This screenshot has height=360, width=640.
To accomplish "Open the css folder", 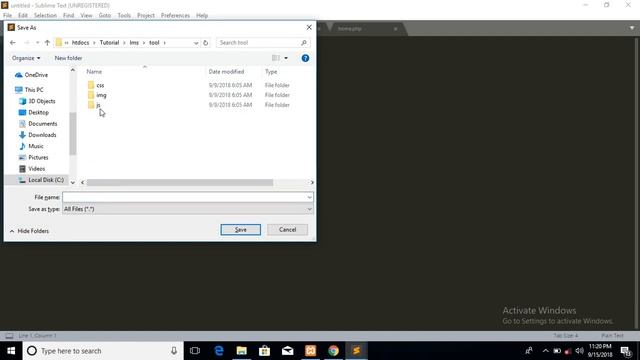I will click(100, 85).
